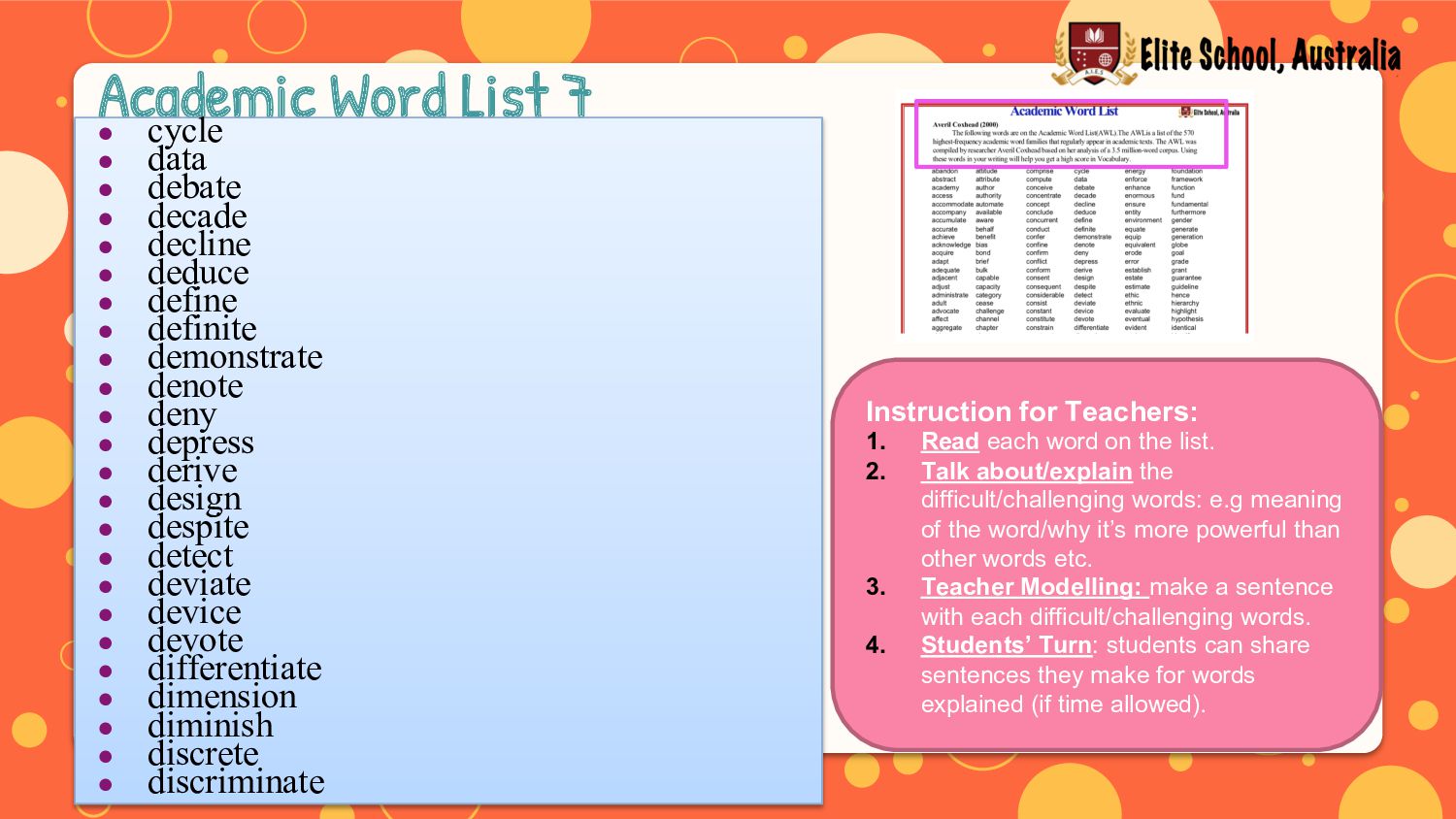Viewport: 1456px width, 819px height.
Task: Select the word 'detect'
Action: pyautogui.click(x=190, y=556)
